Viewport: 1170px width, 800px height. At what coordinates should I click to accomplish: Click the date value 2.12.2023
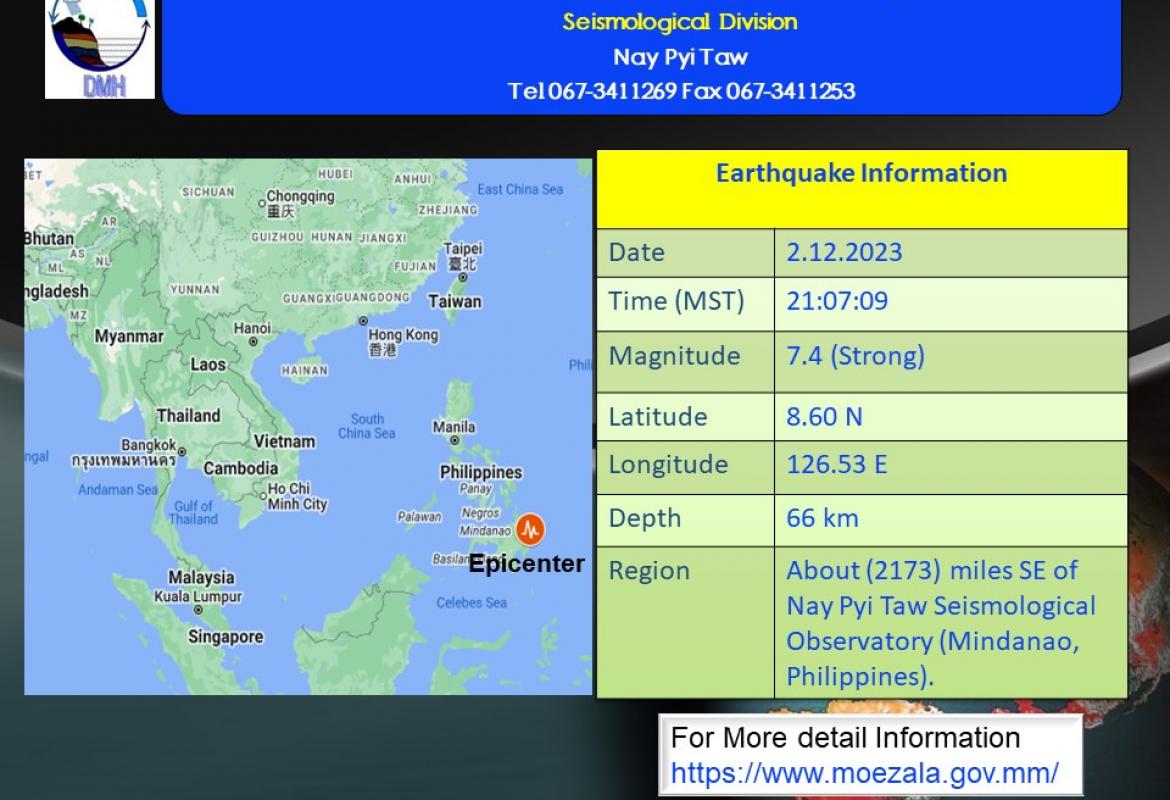844,252
